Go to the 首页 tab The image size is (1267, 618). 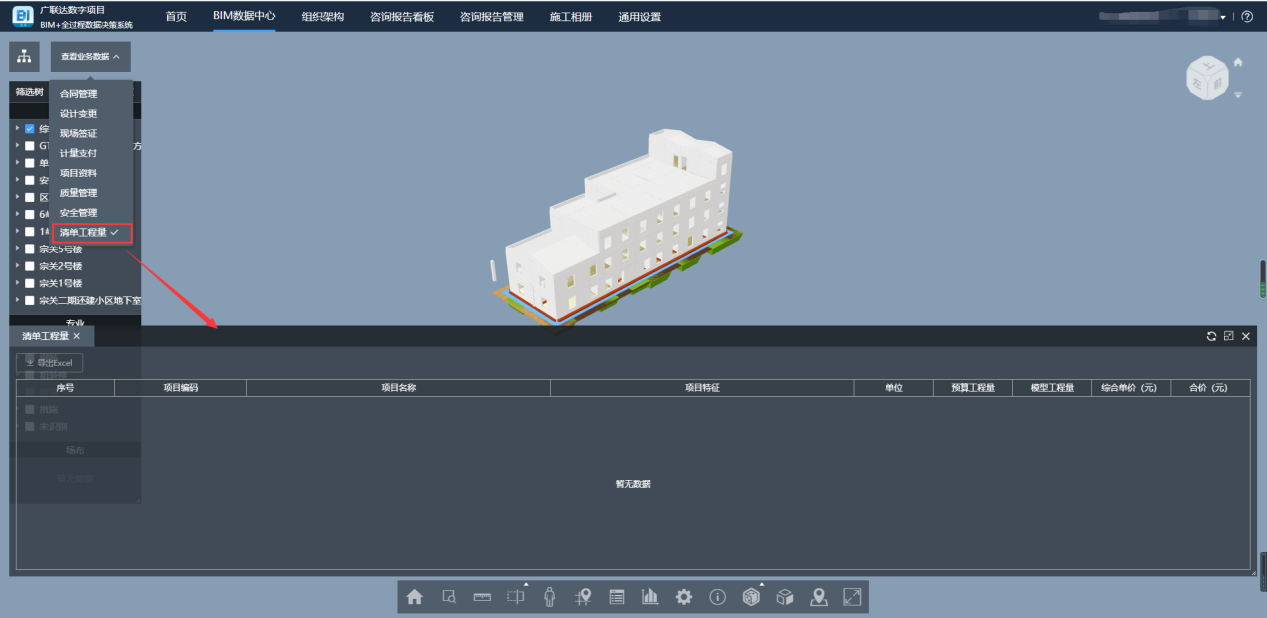point(176,17)
